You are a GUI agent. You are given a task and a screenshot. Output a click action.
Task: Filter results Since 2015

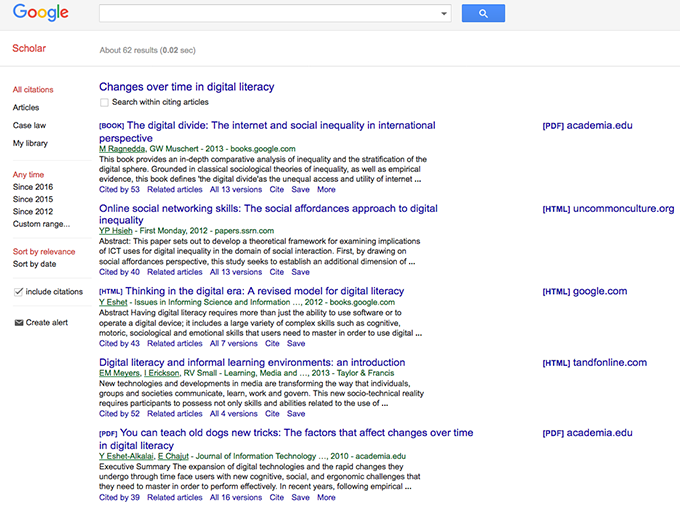(33, 199)
